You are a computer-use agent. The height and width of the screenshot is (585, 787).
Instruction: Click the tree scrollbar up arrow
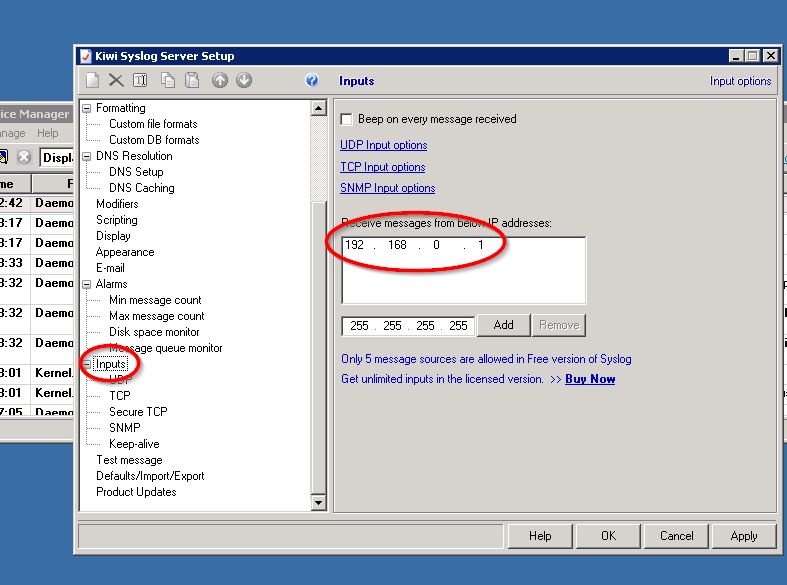point(319,108)
